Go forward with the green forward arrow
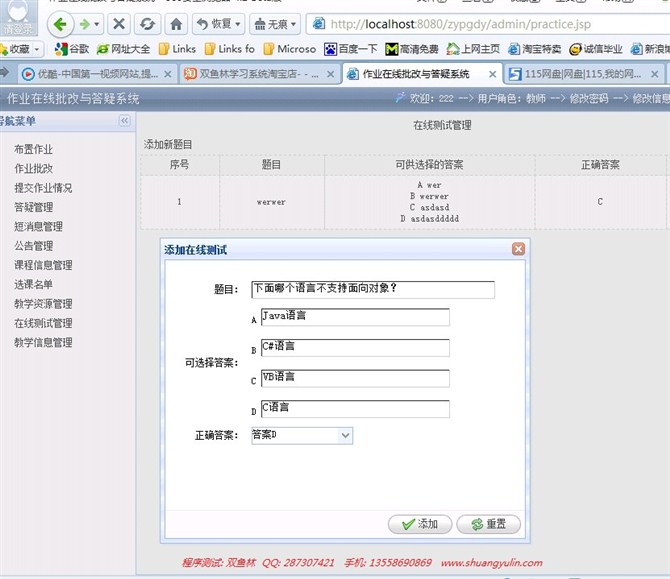 (85, 24)
